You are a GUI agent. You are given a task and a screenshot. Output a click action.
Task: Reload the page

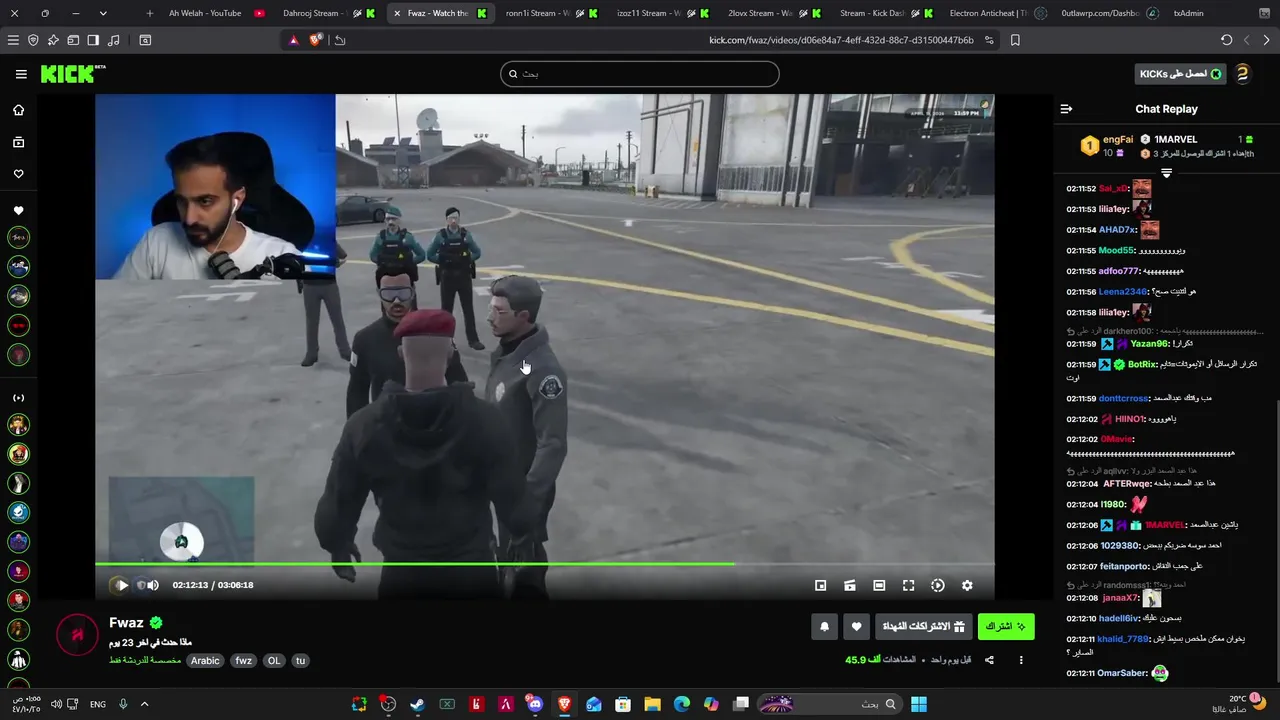pyautogui.click(x=1227, y=40)
